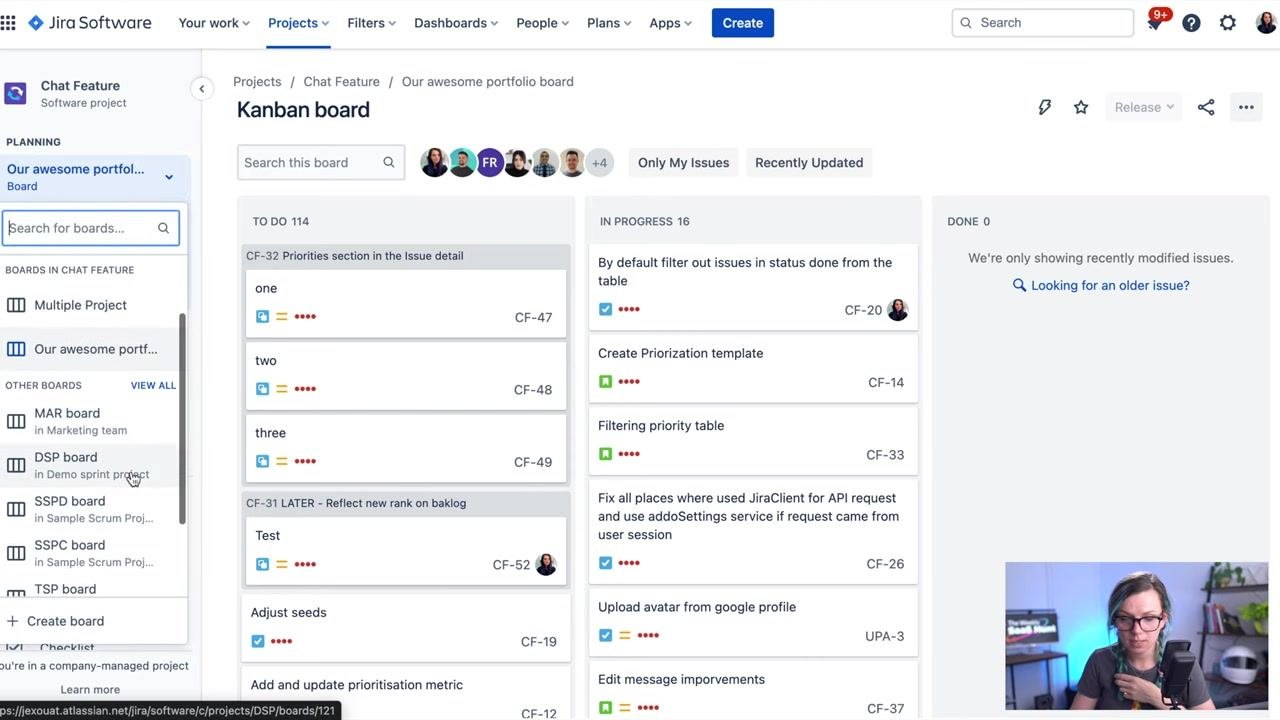Click the top bar Search field
Screen dimensions: 1280x720
coord(1043,23)
